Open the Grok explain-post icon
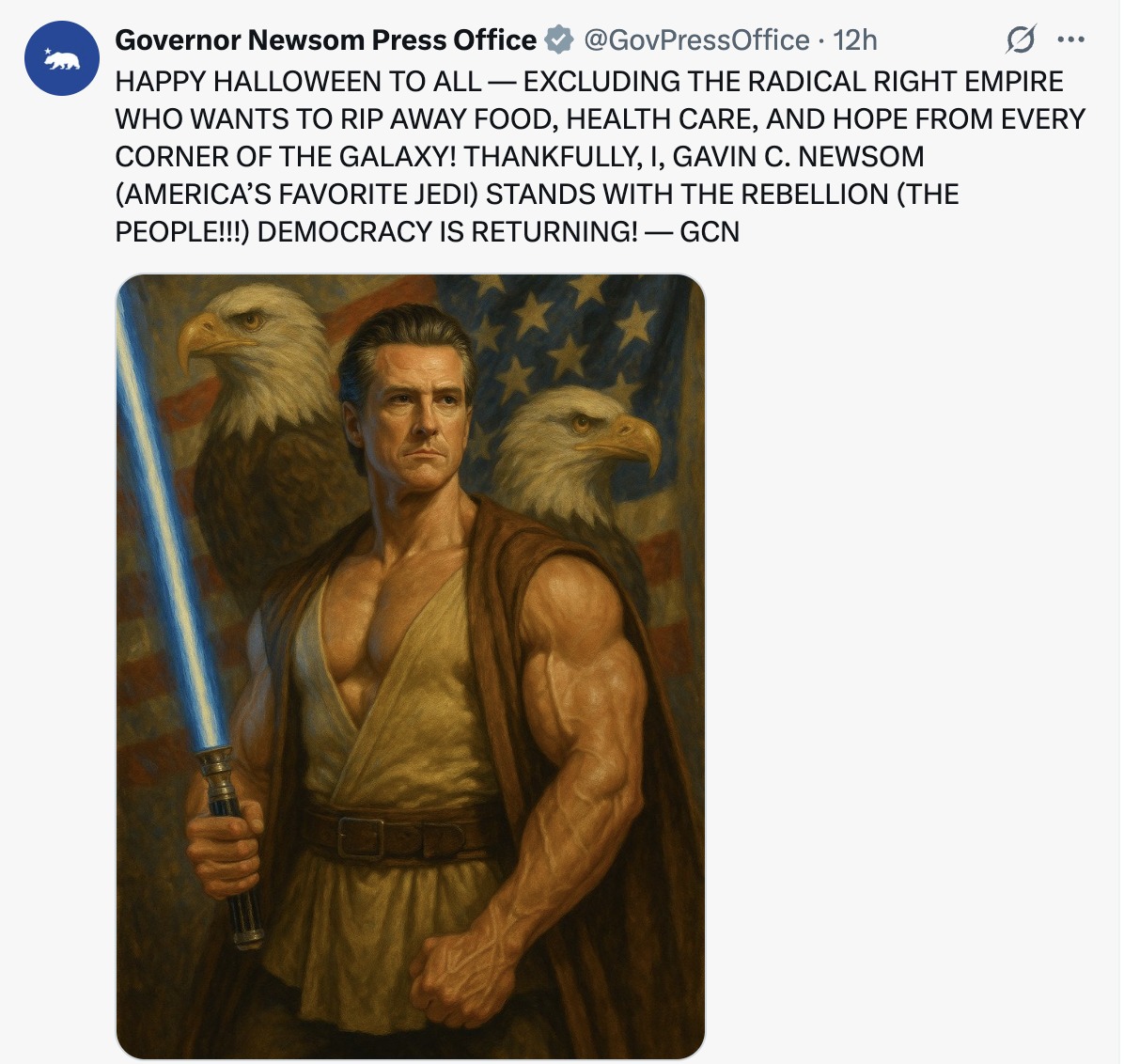The width and height of the screenshot is (1124, 1064). tap(1020, 39)
